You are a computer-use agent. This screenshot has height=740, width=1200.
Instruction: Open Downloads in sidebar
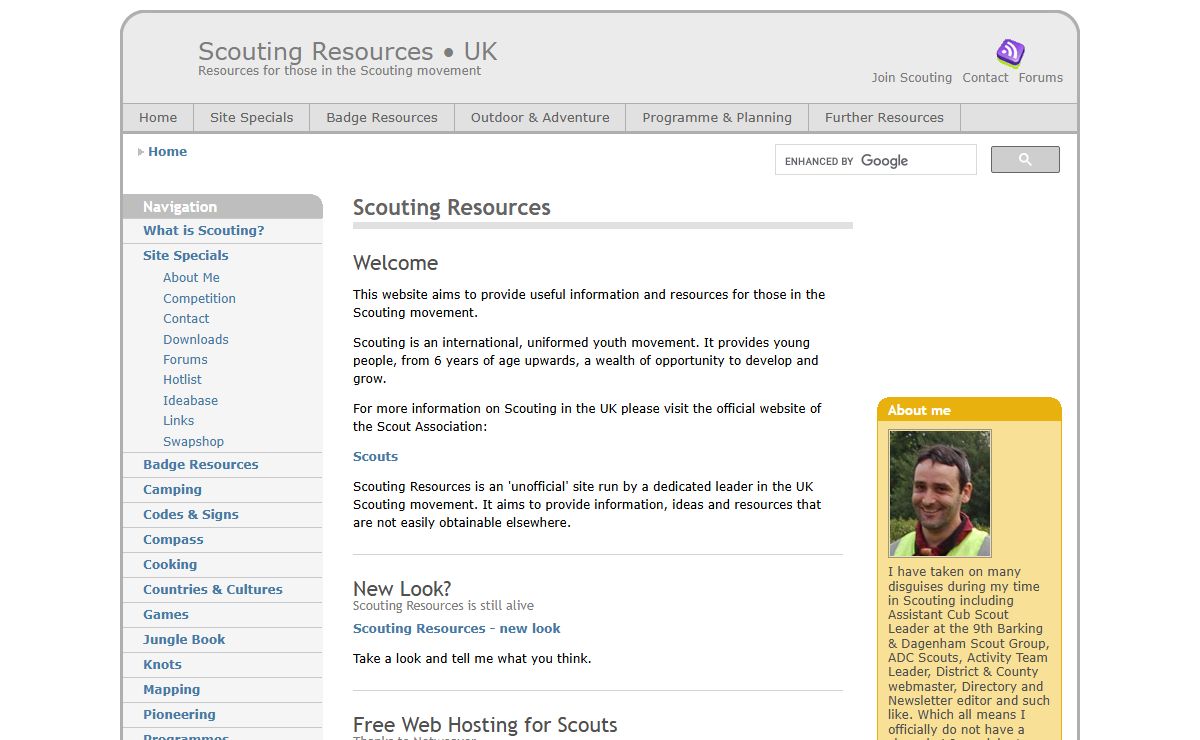(196, 340)
